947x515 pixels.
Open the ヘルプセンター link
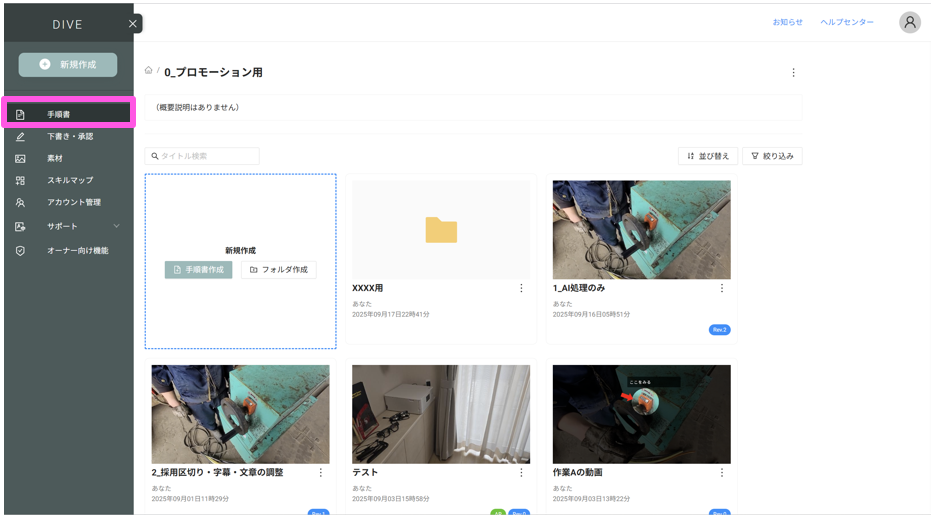tap(846, 23)
